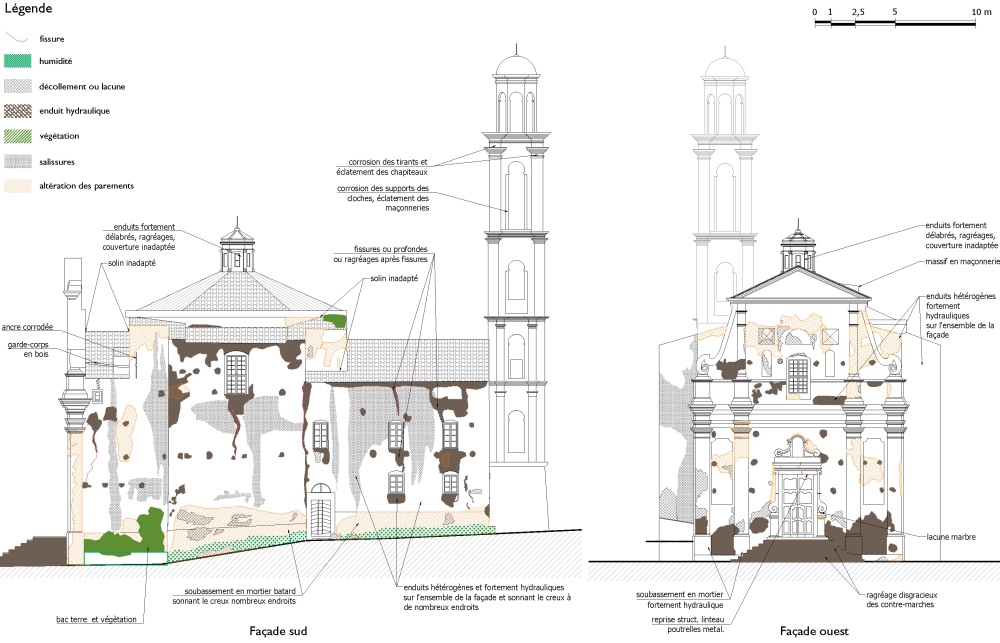Click the décollement ou lacune legend swatch

[x=19, y=87]
